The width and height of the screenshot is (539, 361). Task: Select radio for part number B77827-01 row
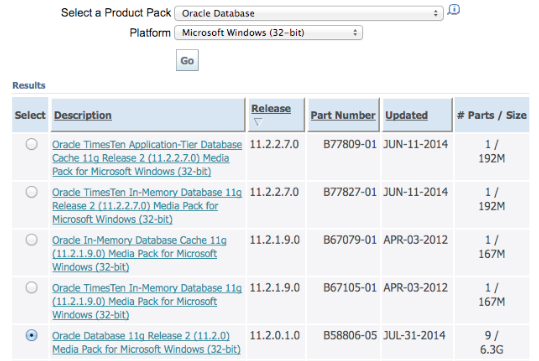coord(32,192)
